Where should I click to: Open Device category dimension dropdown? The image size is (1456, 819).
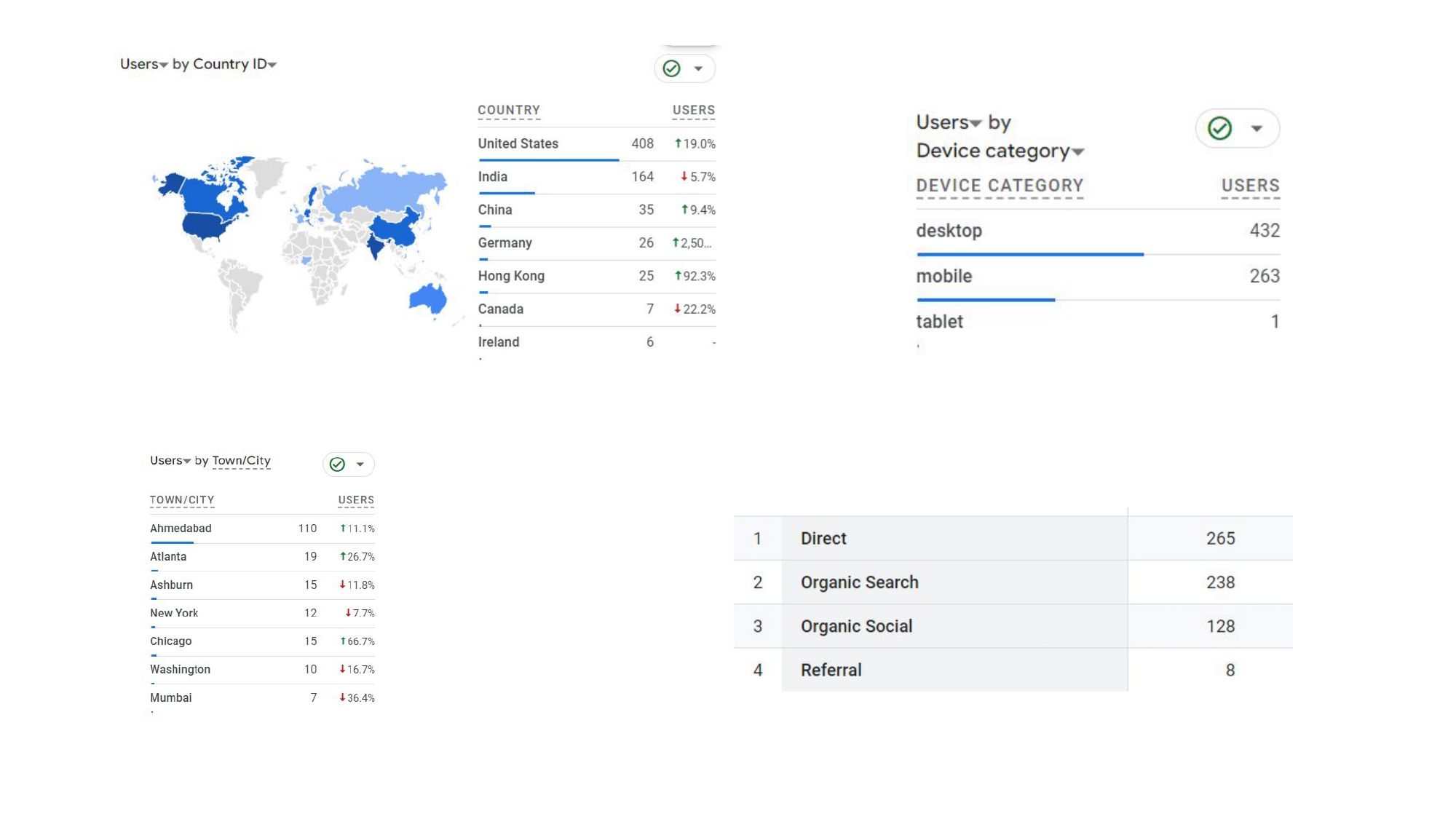pos(1000,151)
